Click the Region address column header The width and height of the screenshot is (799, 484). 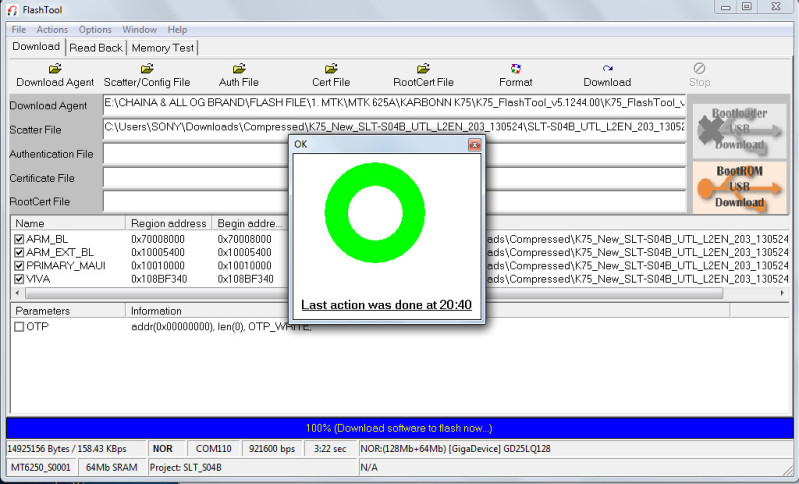(169, 223)
